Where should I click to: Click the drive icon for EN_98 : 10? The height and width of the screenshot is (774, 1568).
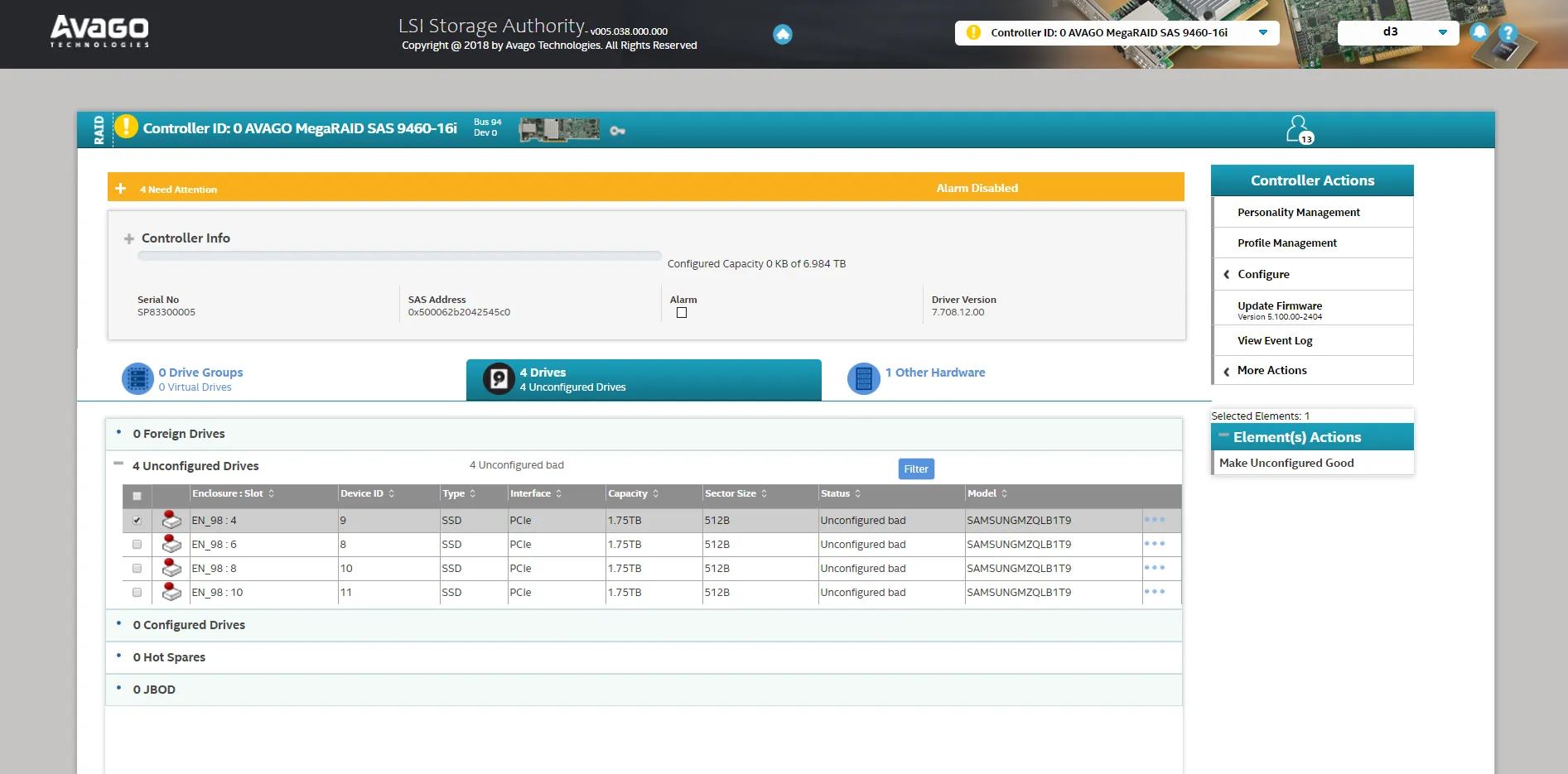(171, 592)
